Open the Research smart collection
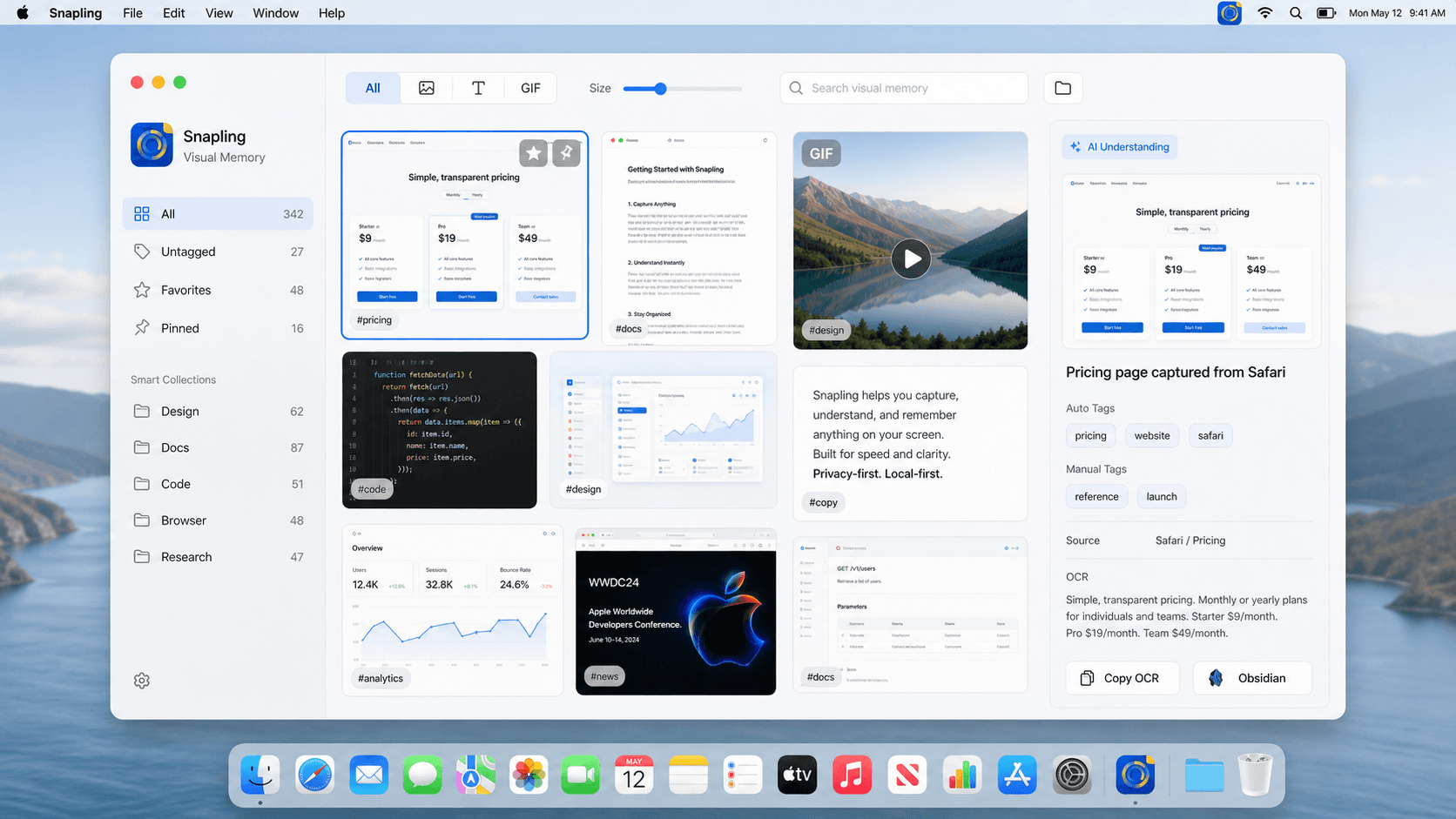The image size is (1456, 819). [x=218, y=557]
